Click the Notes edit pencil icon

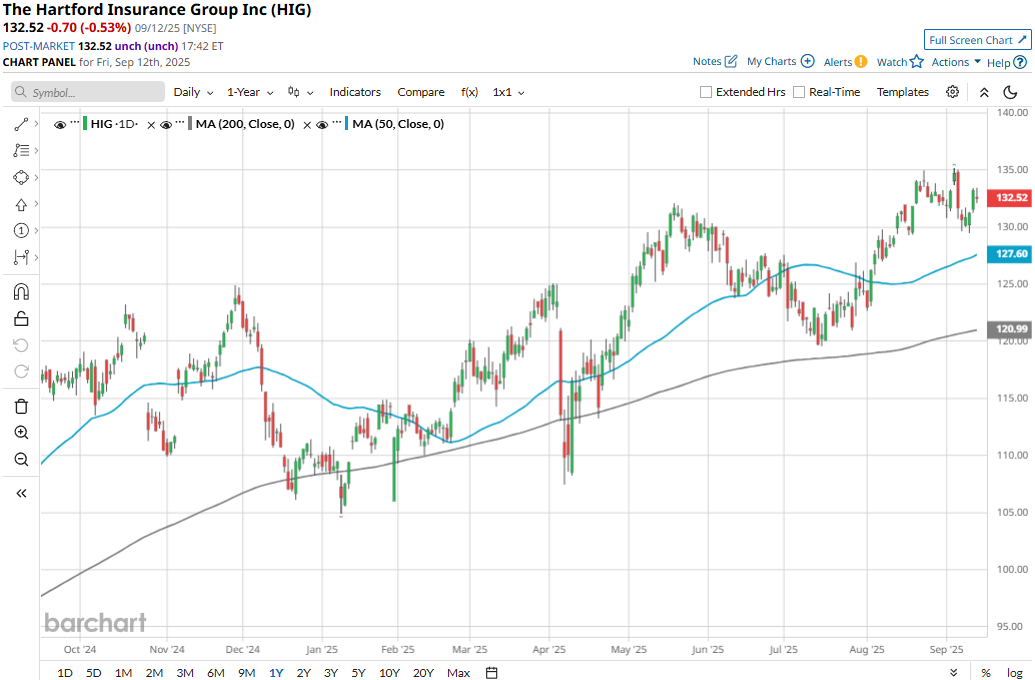(x=731, y=61)
